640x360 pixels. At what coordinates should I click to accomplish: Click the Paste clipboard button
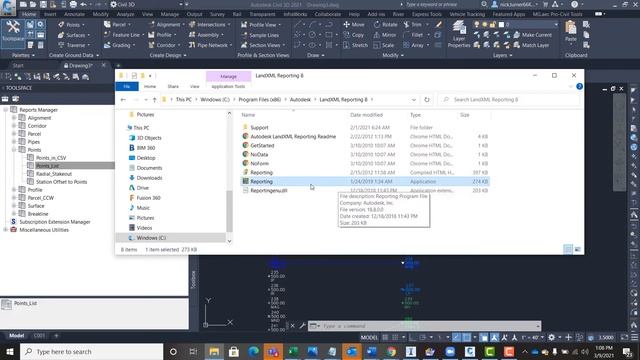tap(571, 32)
